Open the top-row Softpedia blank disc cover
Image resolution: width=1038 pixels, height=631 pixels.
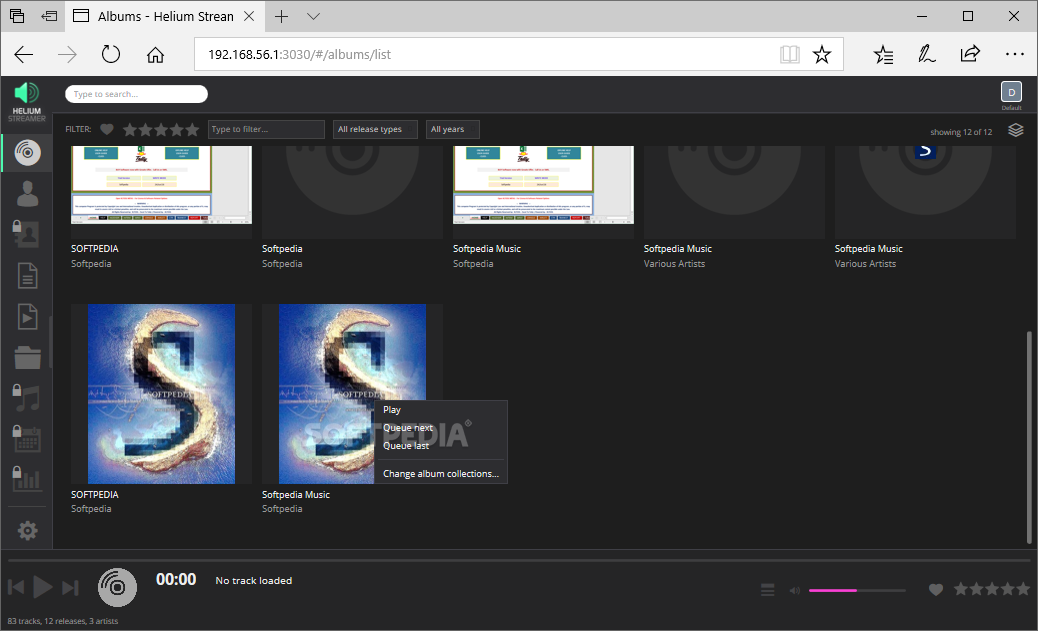tap(352, 192)
